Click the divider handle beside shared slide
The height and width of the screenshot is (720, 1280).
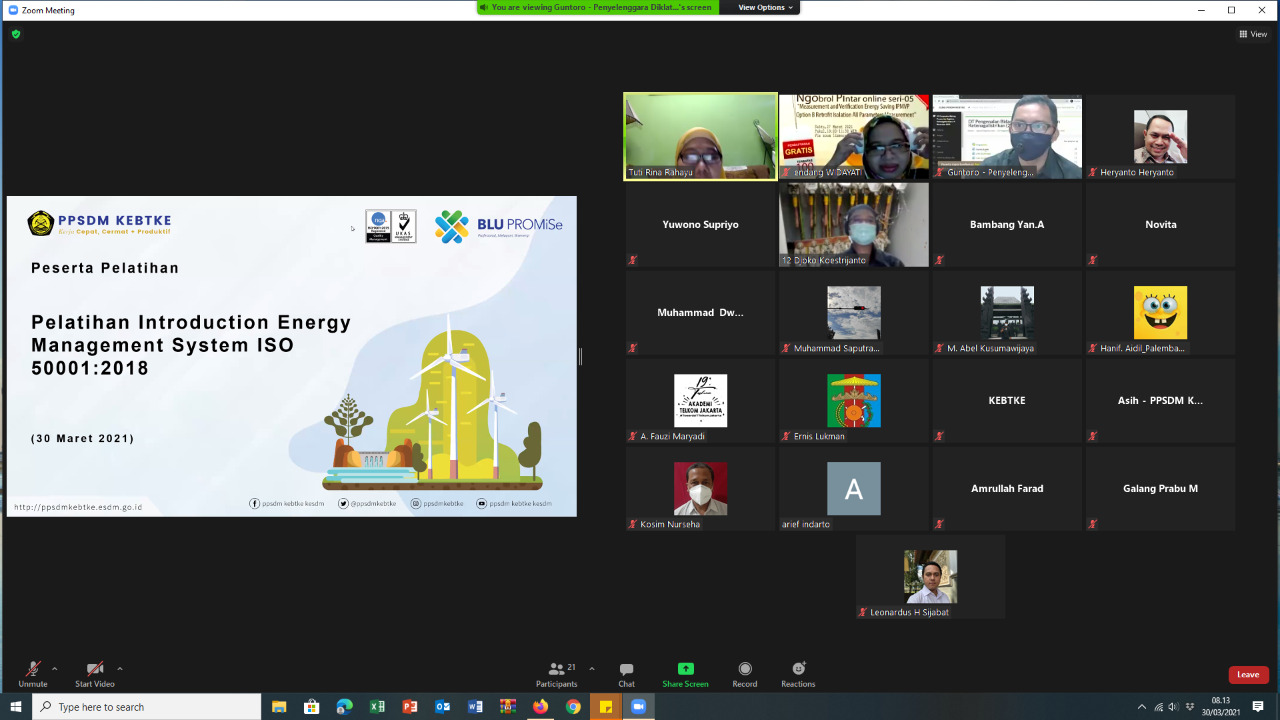pos(580,356)
